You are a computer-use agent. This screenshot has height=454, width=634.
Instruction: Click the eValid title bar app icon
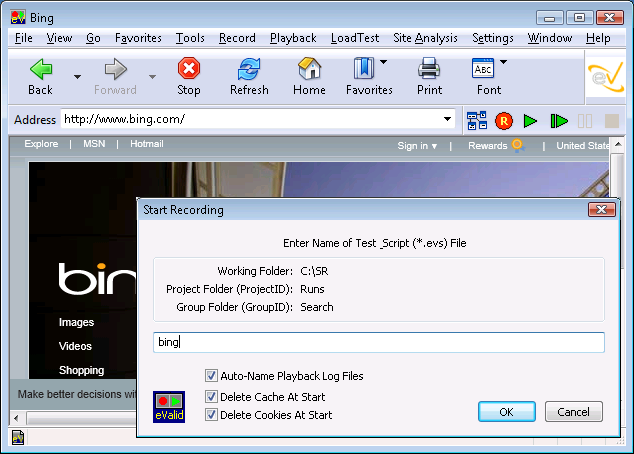tap(18, 17)
